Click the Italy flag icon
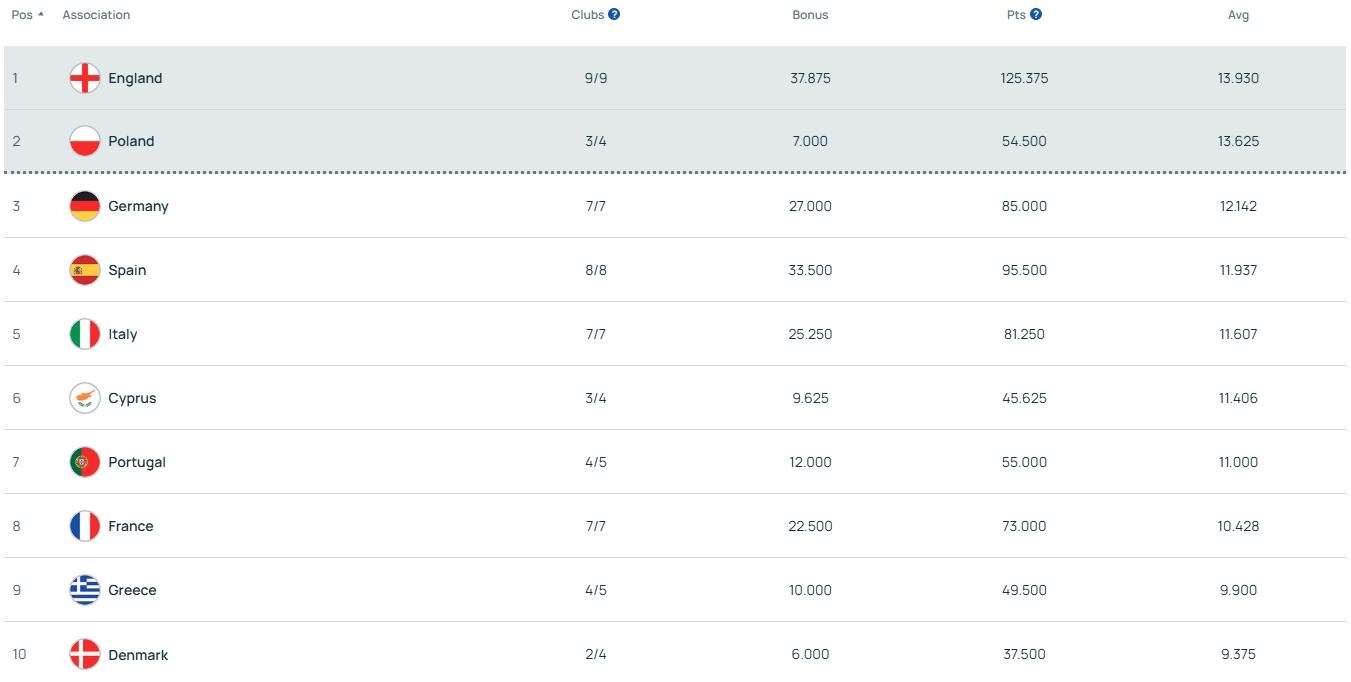The height and width of the screenshot is (682, 1351). 85,334
